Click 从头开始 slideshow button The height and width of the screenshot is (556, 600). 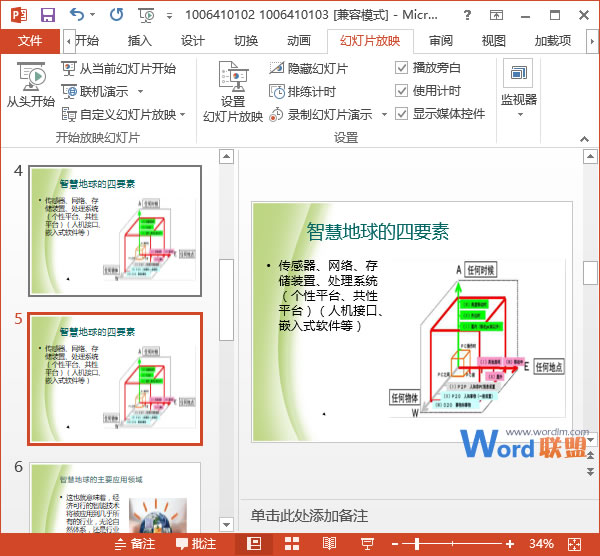coord(31,85)
